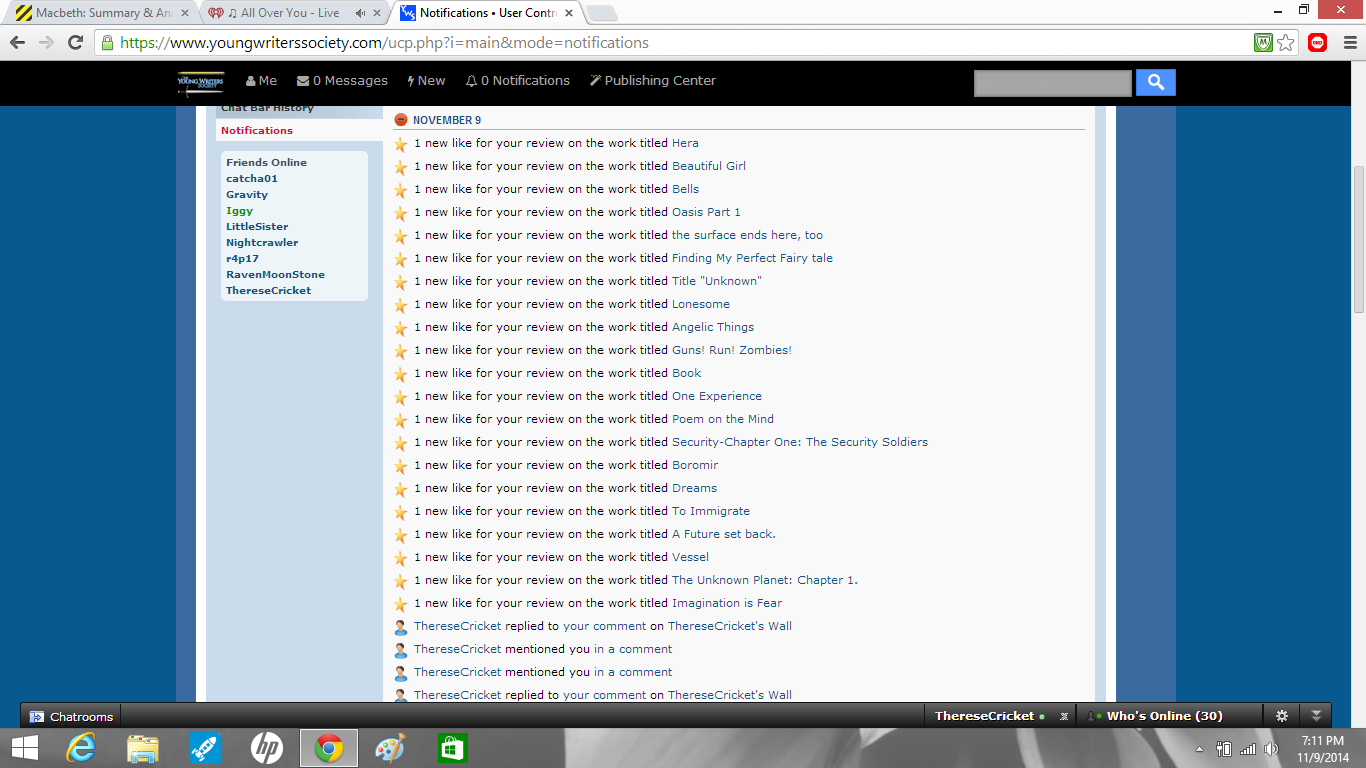Click the Young Writers Society logo
Viewport: 1366px width, 768px height.
201,84
